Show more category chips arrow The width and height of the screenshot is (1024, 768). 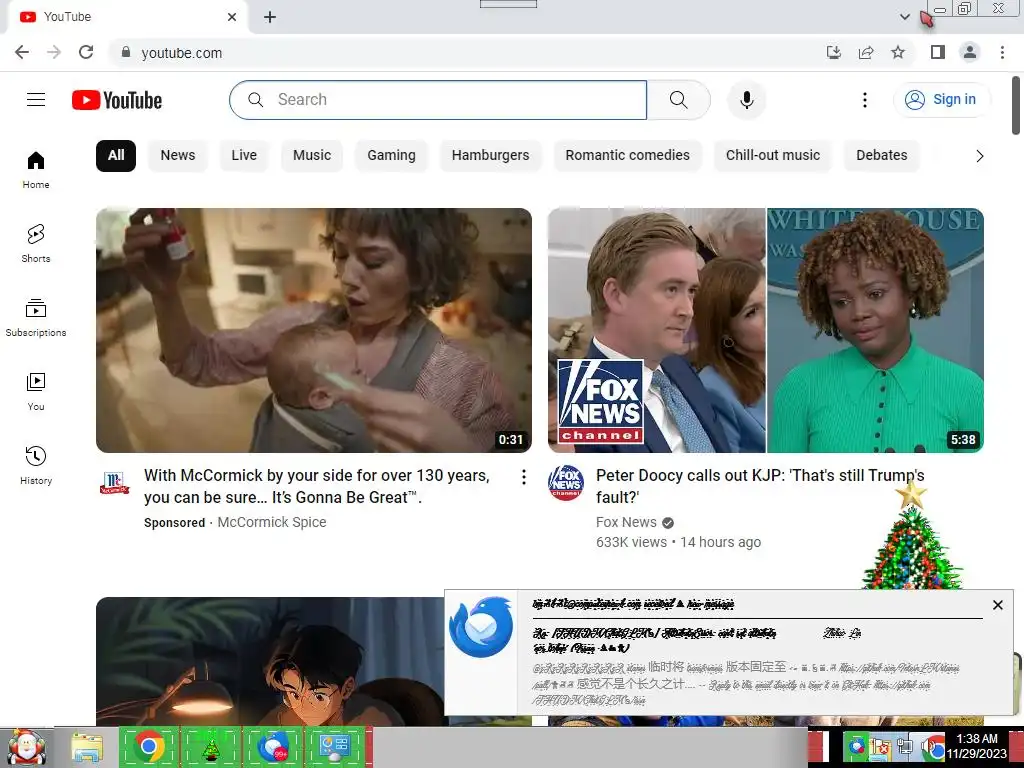[x=980, y=155]
